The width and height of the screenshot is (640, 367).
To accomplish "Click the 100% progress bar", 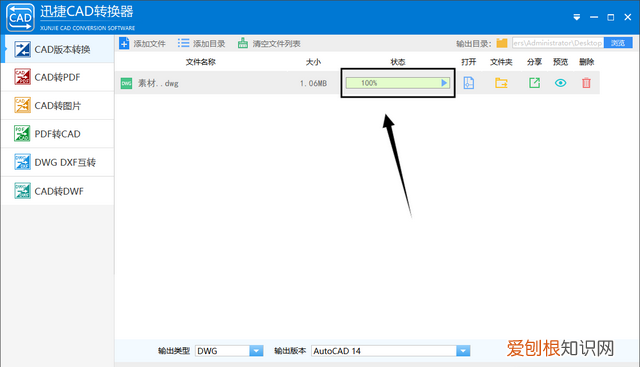I will tap(398, 83).
